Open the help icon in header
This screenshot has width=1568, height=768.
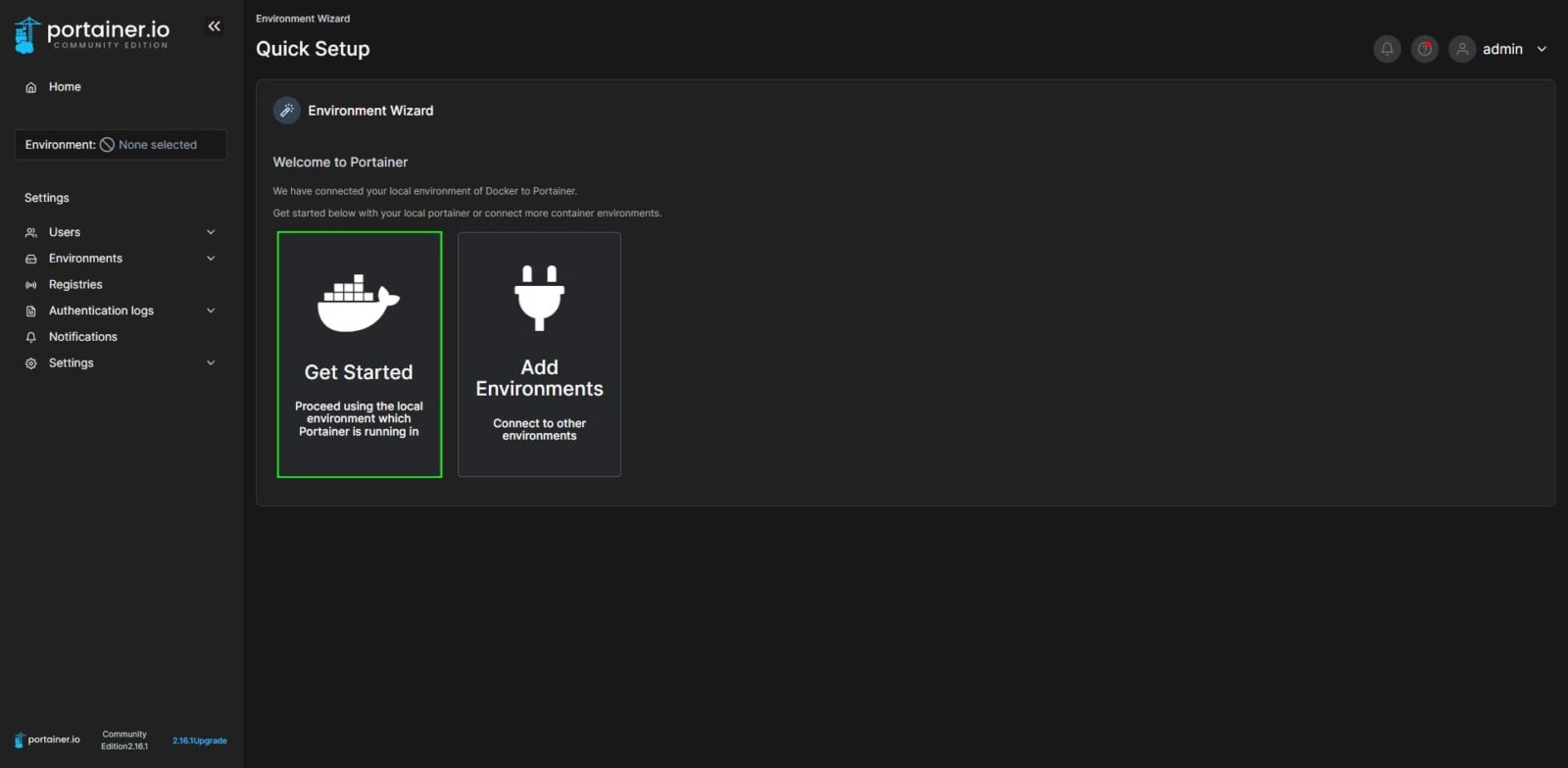click(x=1425, y=49)
